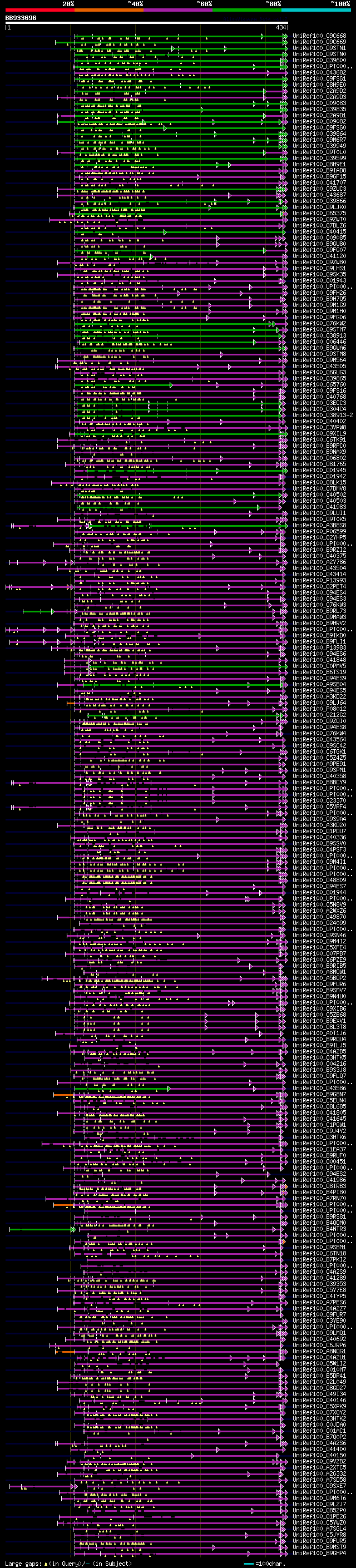This screenshot has width=356, height=1568.
Task: Open hit UniRef100_Q9FSG1
Action: point(319,78)
